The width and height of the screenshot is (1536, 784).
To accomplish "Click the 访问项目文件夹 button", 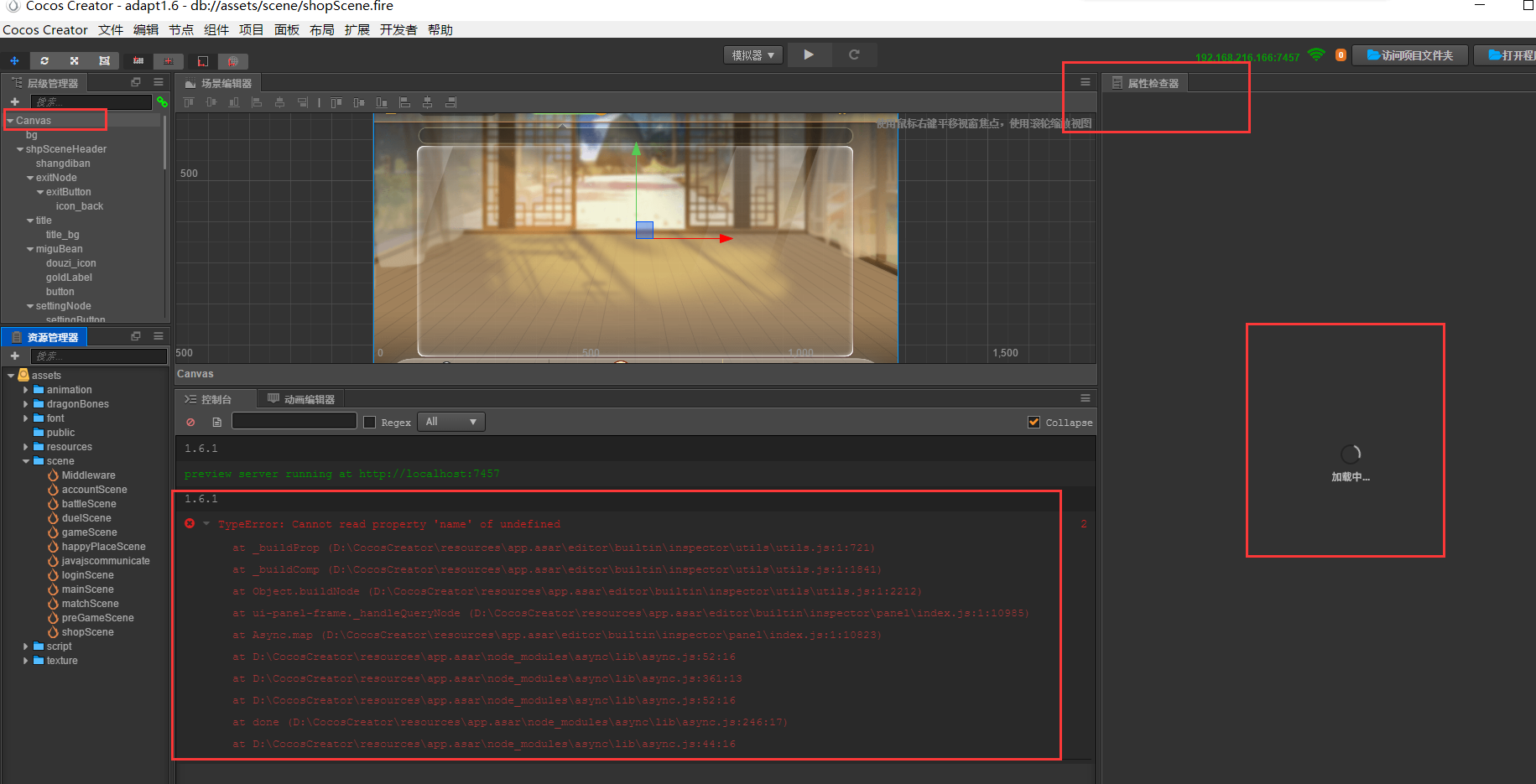I will click(x=1409, y=55).
